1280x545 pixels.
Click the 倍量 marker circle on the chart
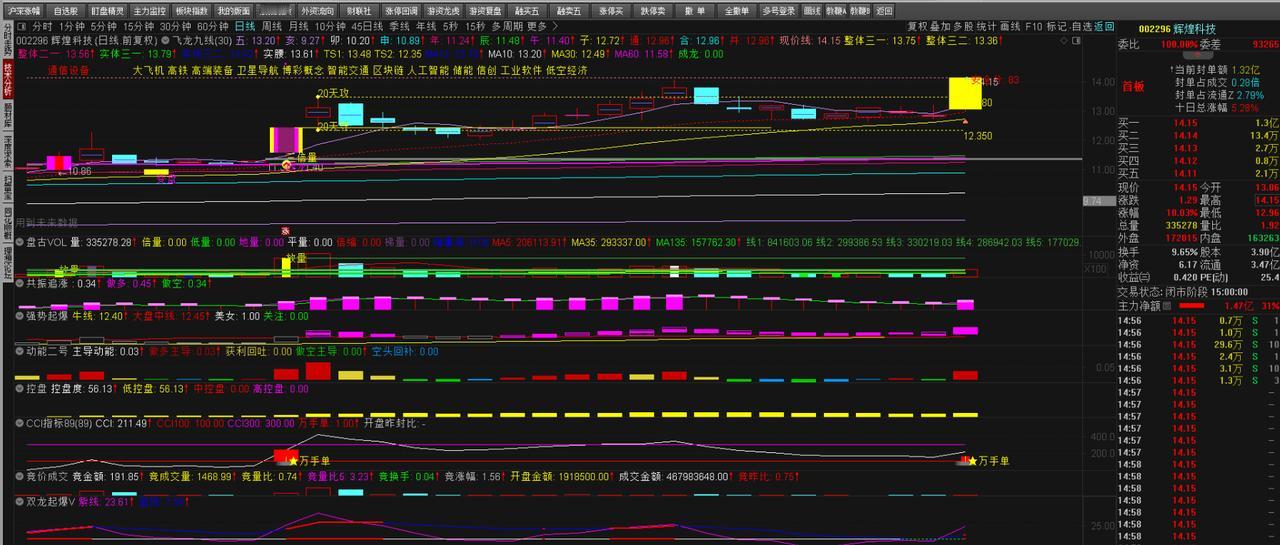[x=286, y=165]
